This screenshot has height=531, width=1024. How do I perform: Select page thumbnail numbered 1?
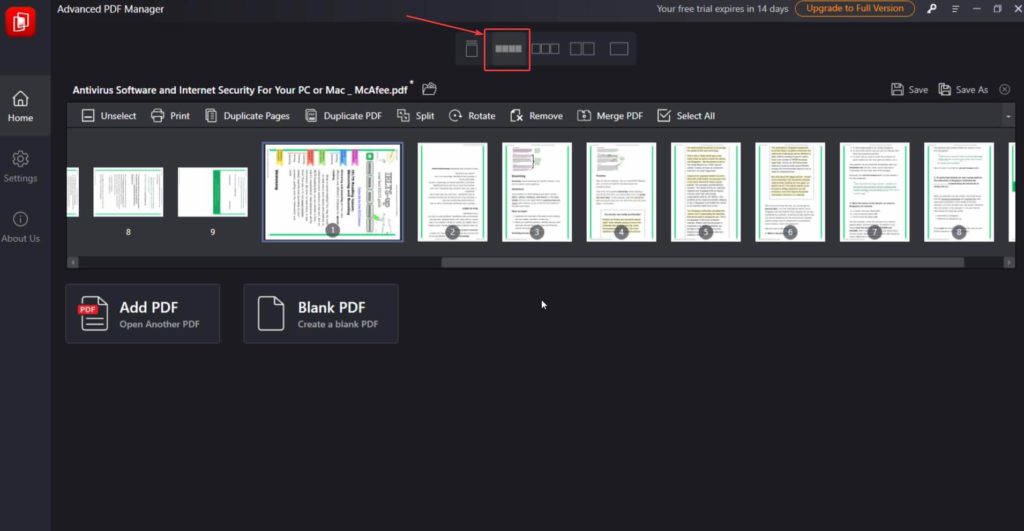[x=332, y=192]
